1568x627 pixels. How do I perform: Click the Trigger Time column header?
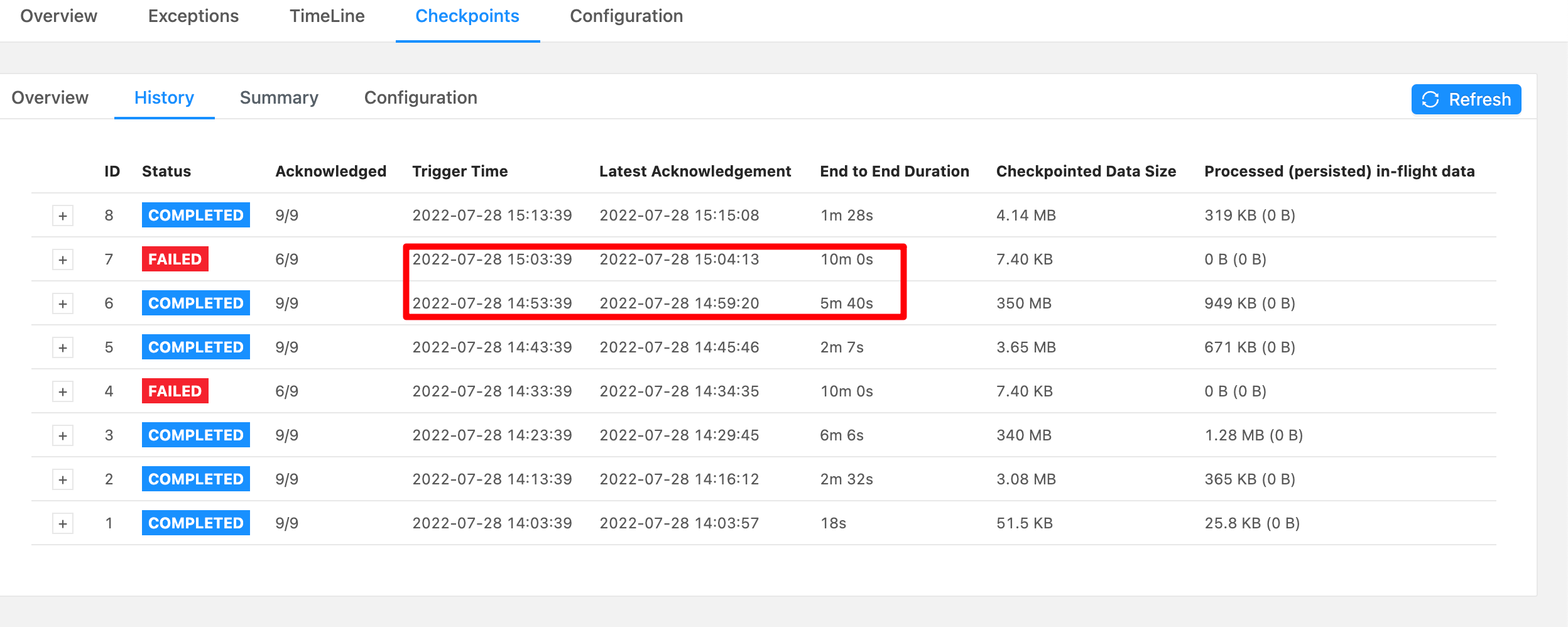(460, 172)
